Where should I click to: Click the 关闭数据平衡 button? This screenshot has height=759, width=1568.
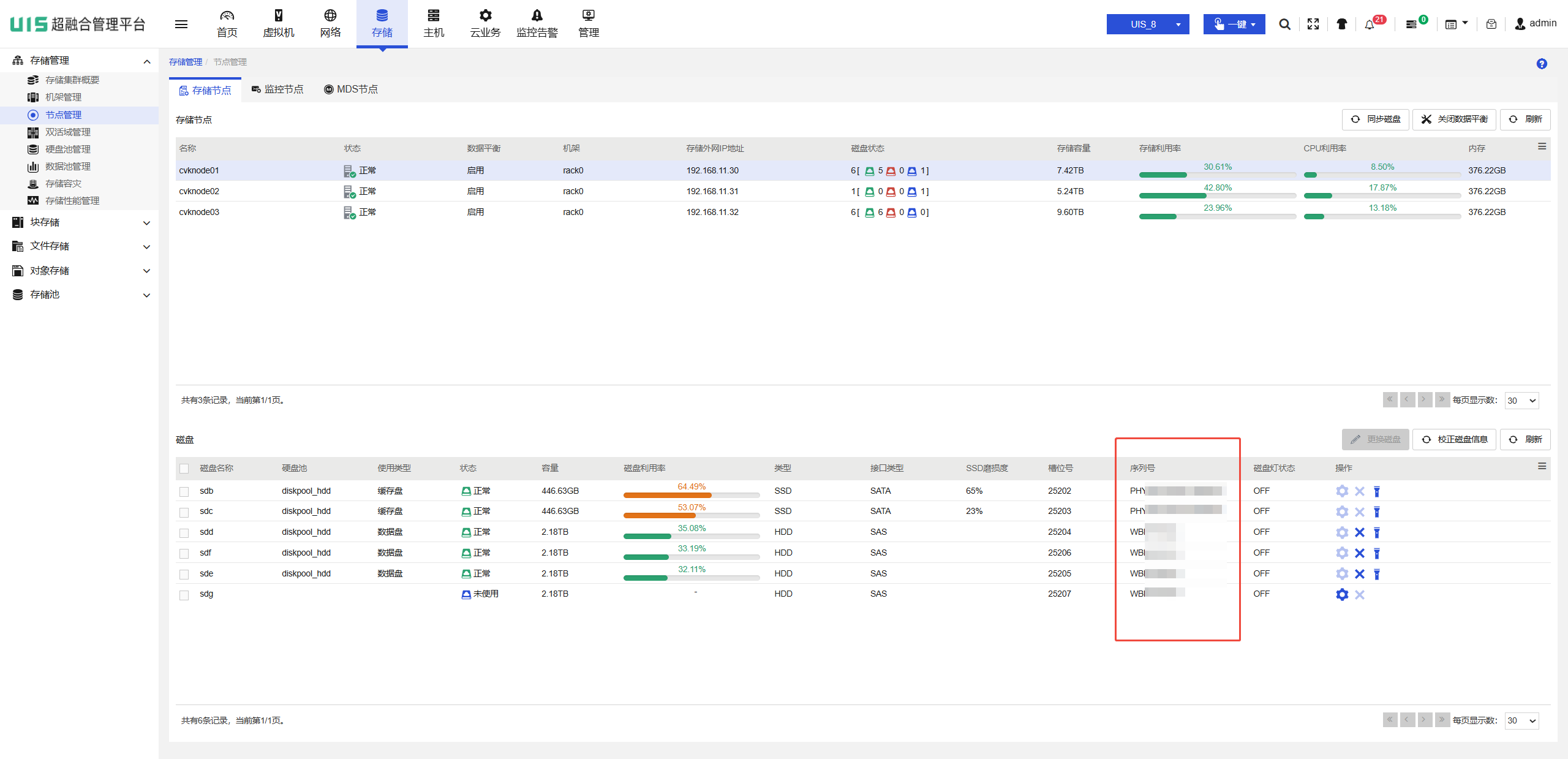pyautogui.click(x=1455, y=119)
